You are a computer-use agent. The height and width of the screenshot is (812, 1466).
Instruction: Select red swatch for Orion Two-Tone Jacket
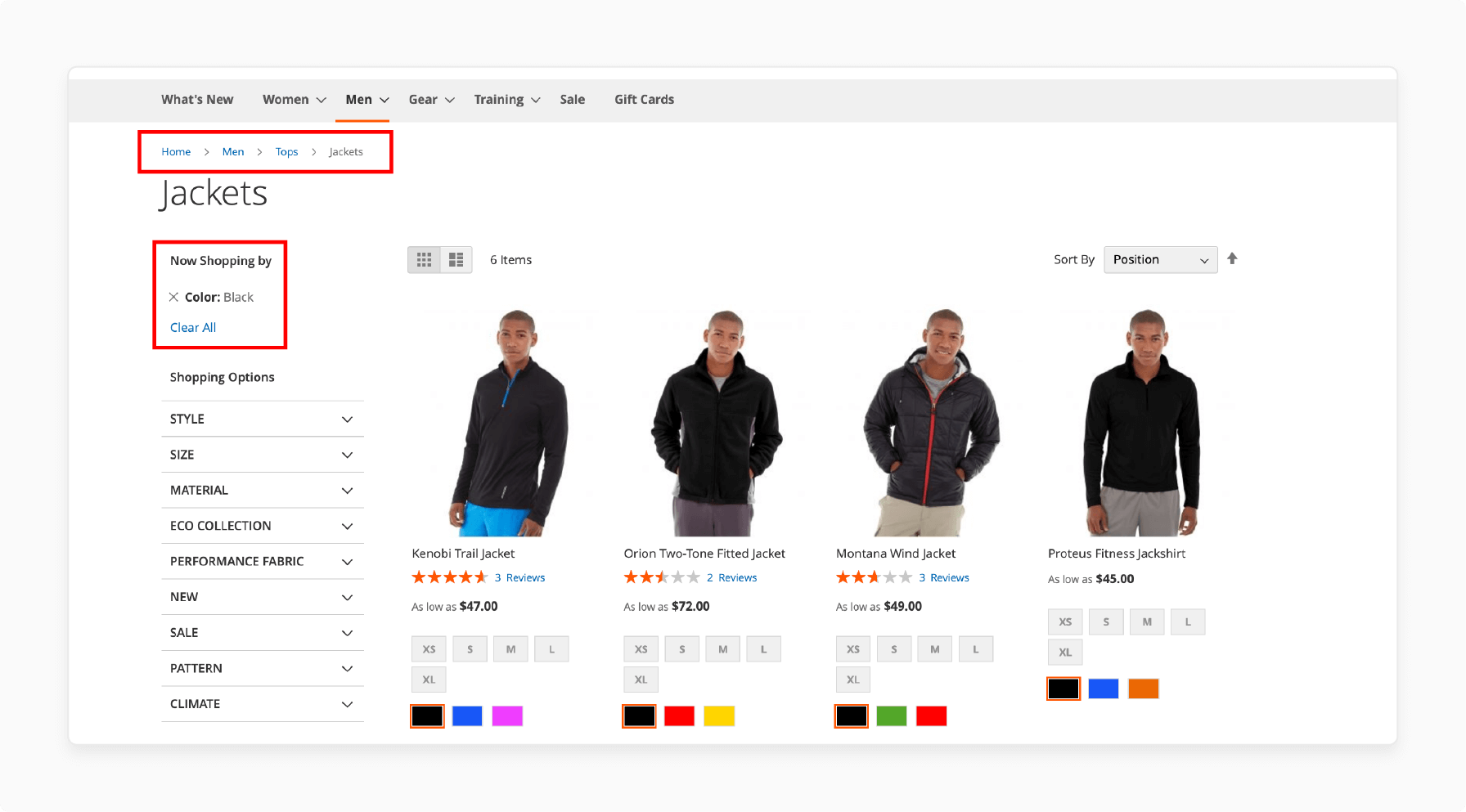click(679, 716)
